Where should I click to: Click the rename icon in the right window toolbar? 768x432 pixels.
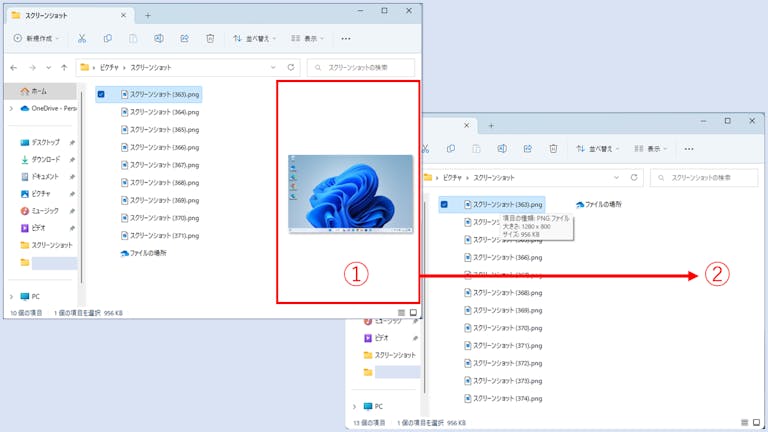(x=502, y=148)
